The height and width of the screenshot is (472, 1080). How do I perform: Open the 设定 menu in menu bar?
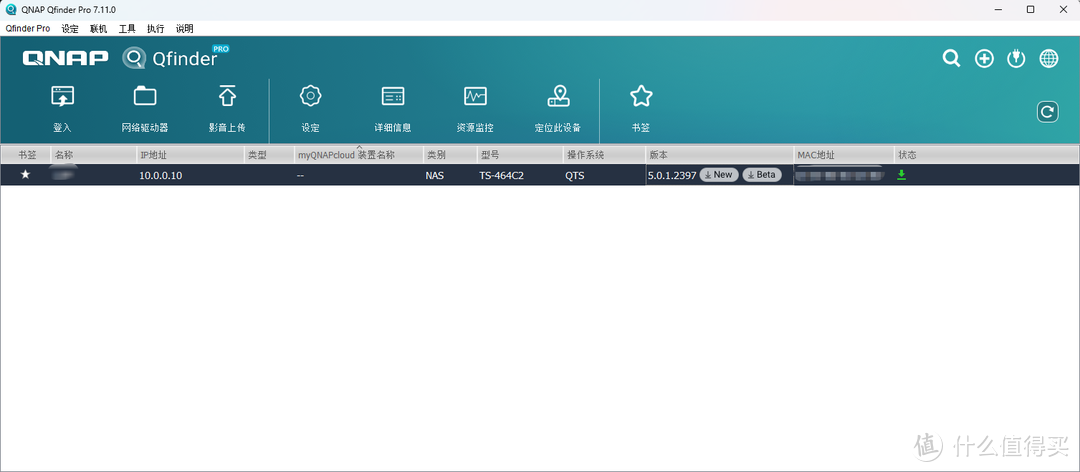pyautogui.click(x=70, y=28)
